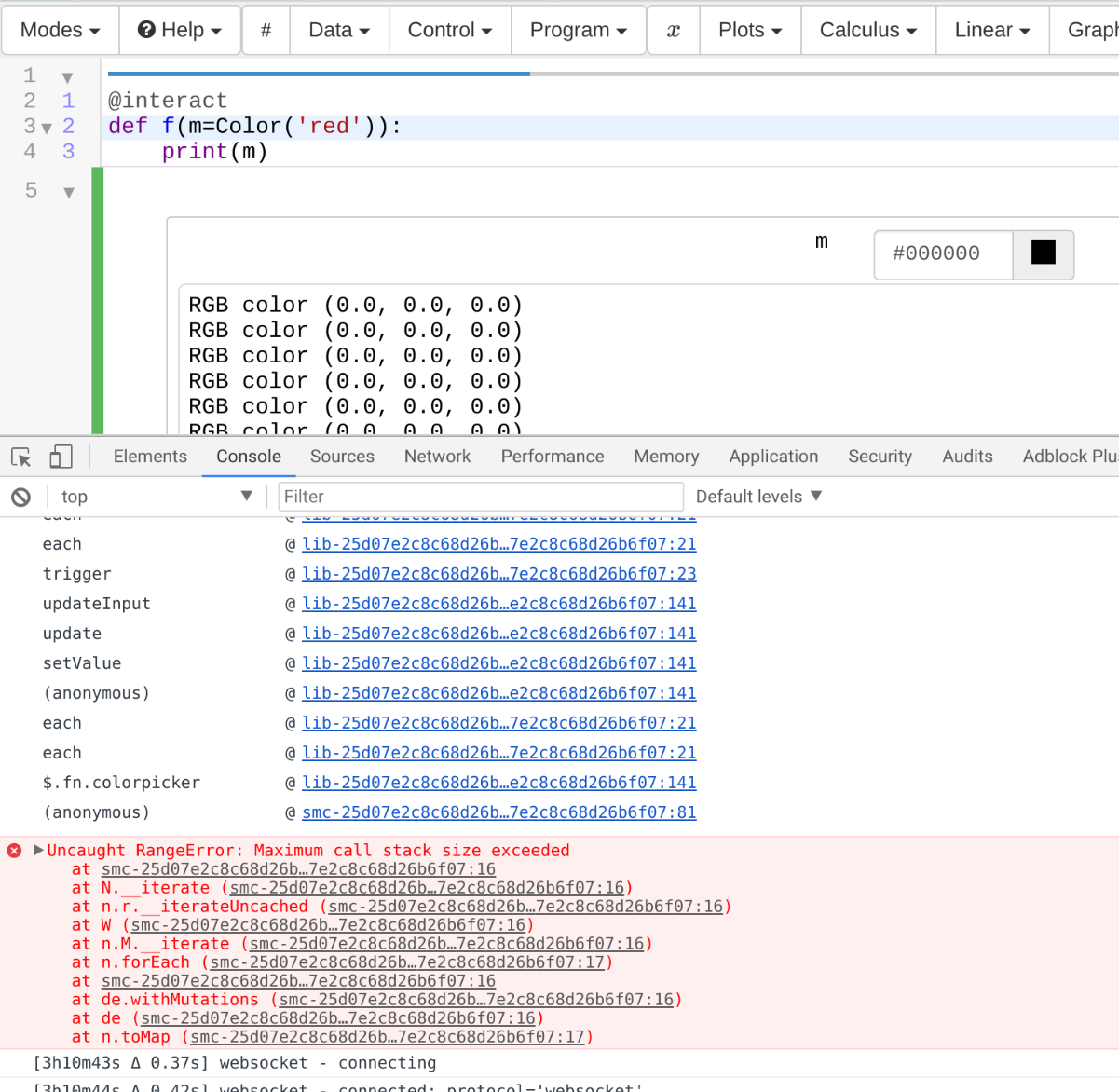Click the red error circle icon

click(11, 850)
